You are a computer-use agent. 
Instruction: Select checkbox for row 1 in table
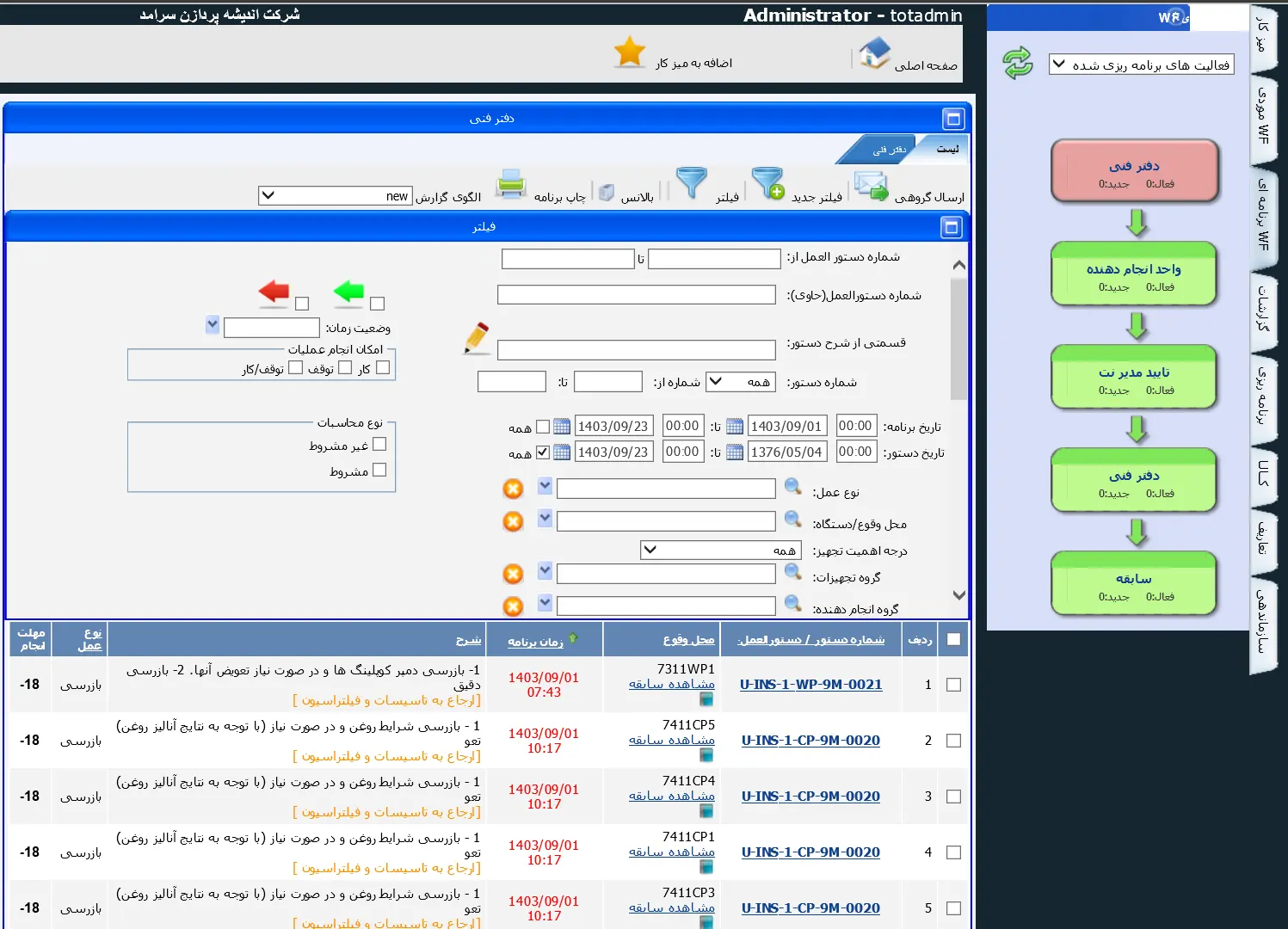(x=953, y=685)
